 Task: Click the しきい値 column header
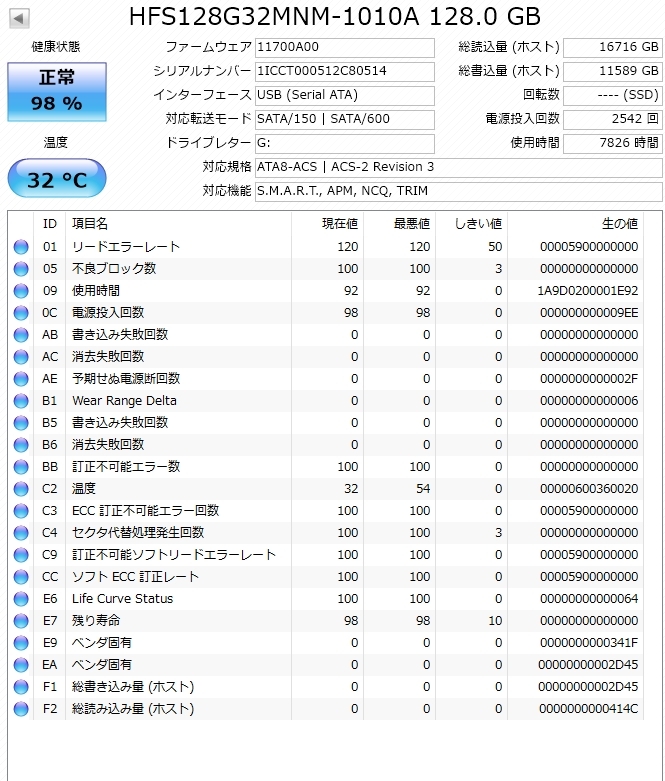tap(471, 224)
